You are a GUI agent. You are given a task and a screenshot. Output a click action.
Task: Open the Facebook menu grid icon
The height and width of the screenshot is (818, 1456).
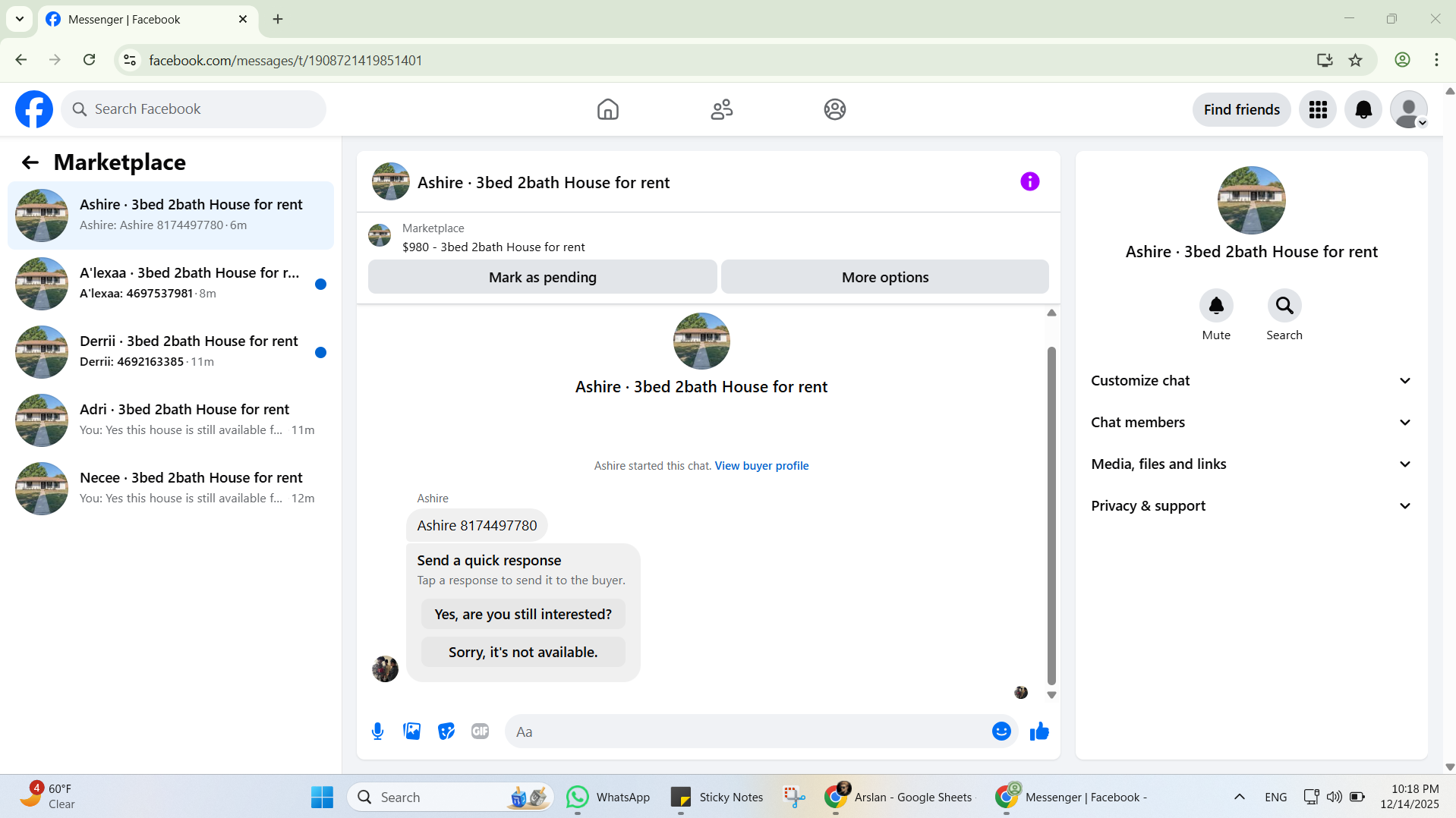pos(1318,109)
